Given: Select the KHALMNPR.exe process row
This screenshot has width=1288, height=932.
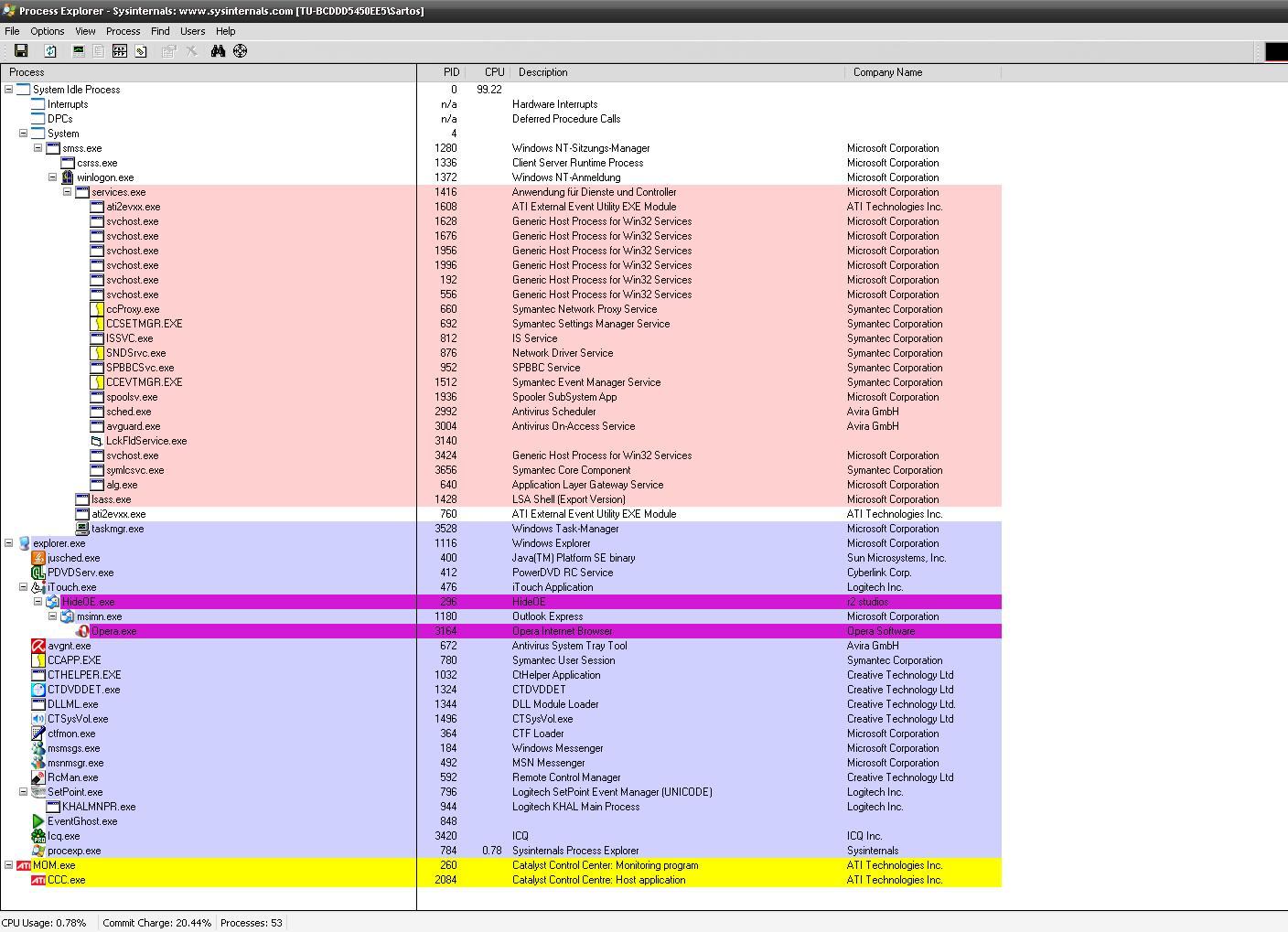Looking at the screenshot, I should coord(501,807).
